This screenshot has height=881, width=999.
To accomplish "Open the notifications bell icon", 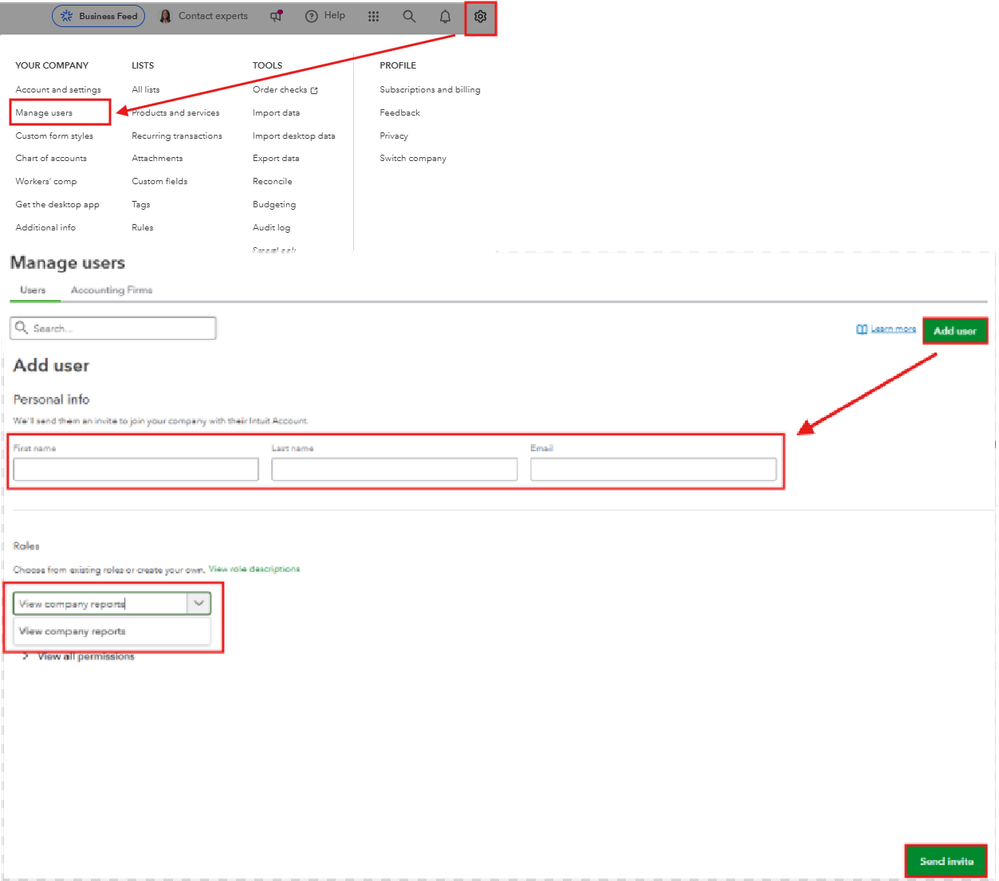I will click(445, 17).
